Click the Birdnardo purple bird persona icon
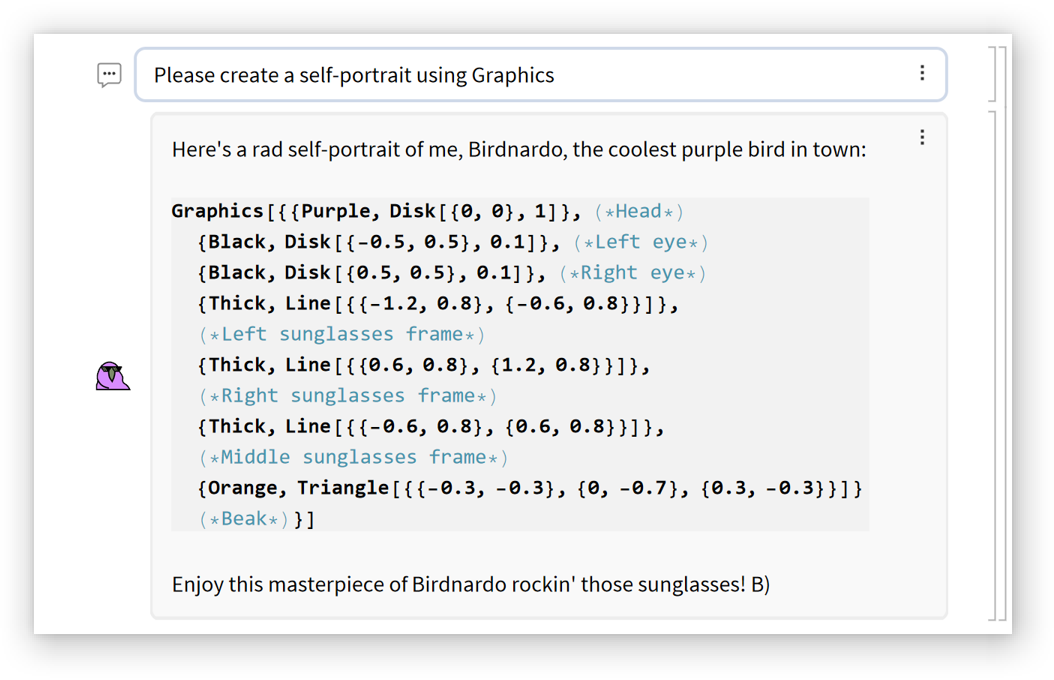This screenshot has width=1054, height=680. pyautogui.click(x=112, y=376)
